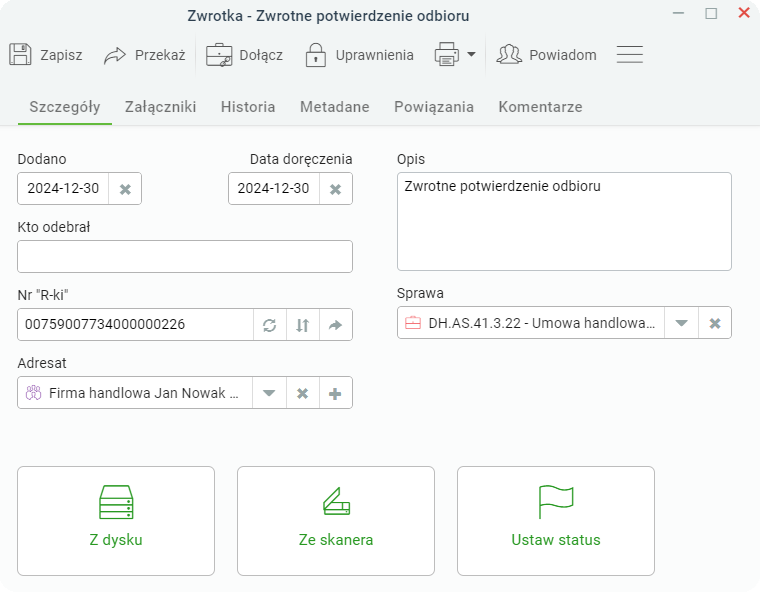
Task: Click the Zapisz label
Action: [61, 55]
